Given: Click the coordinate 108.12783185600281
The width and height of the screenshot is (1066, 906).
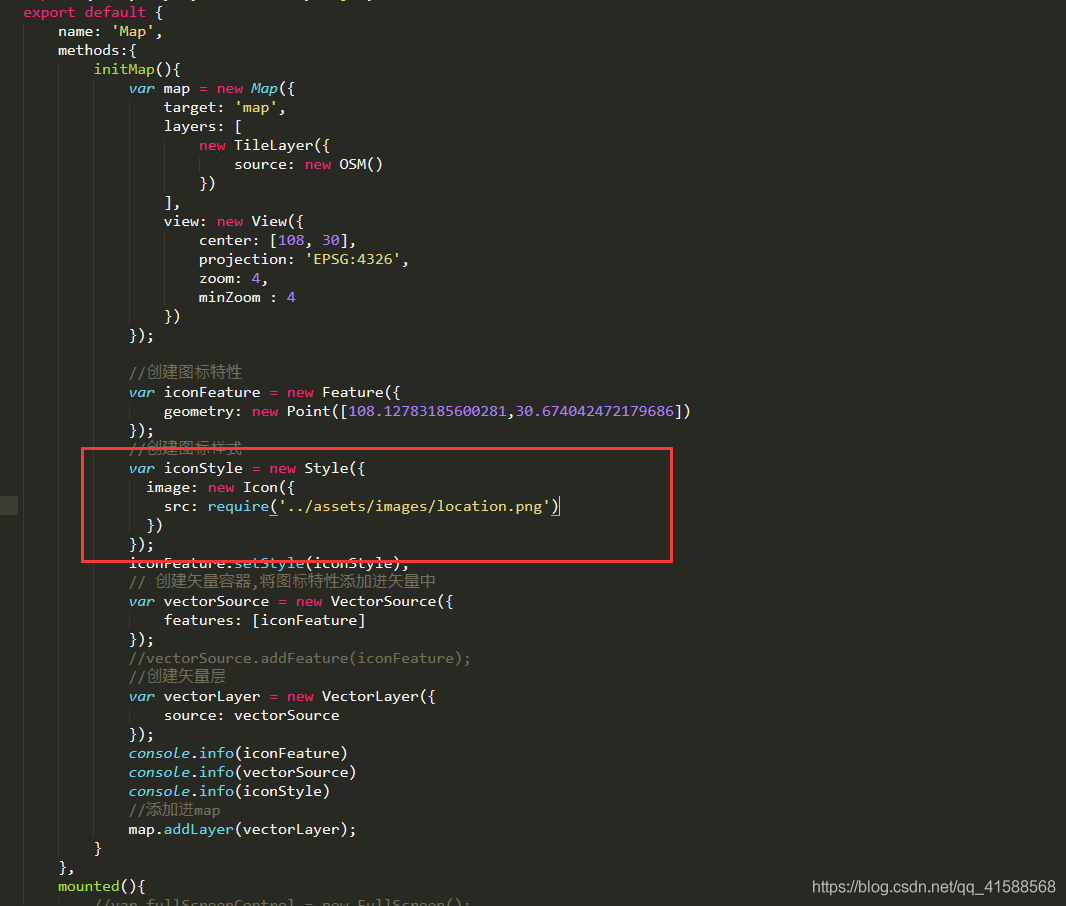Looking at the screenshot, I should point(428,411).
